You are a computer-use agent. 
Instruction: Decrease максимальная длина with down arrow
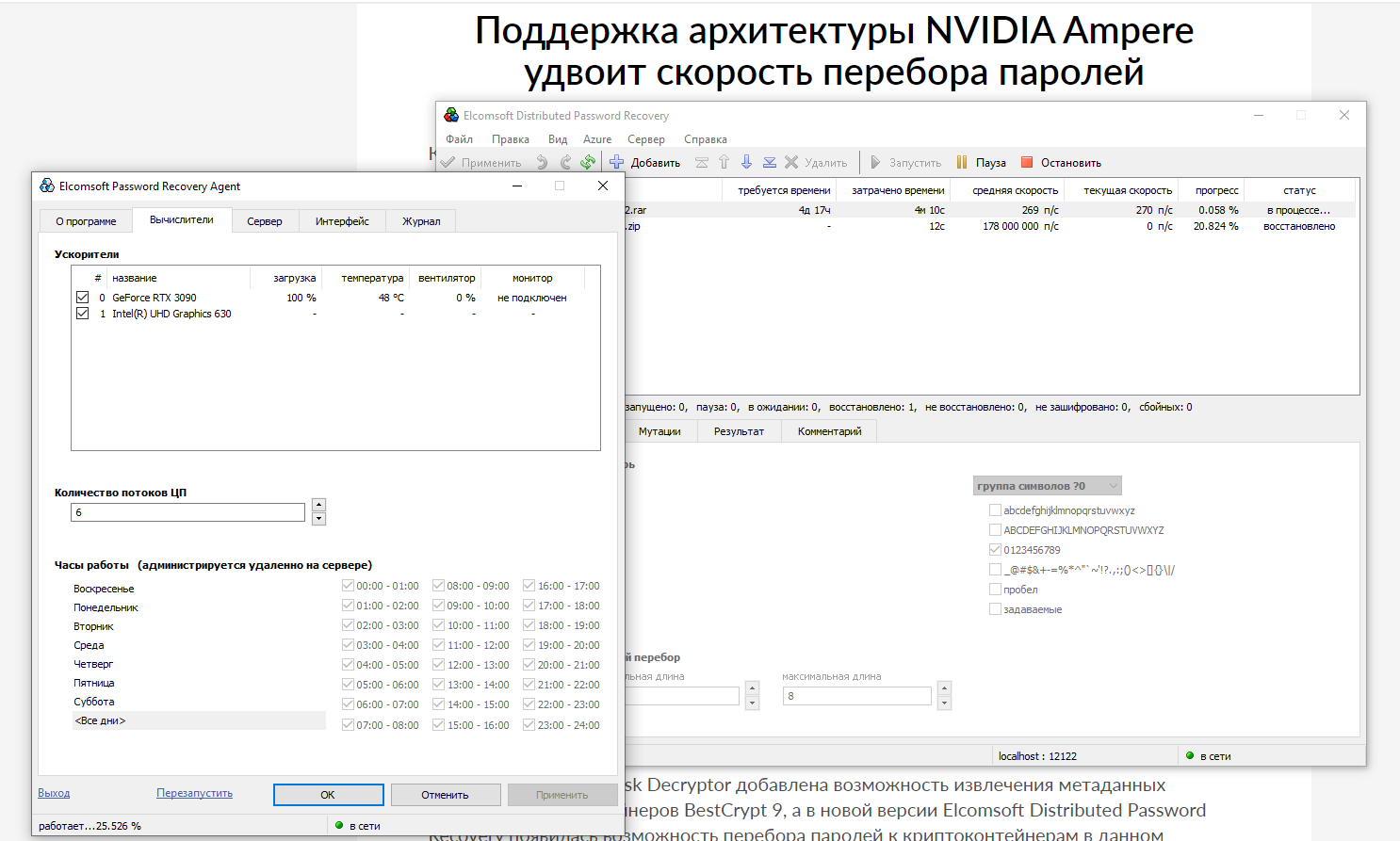(x=944, y=704)
